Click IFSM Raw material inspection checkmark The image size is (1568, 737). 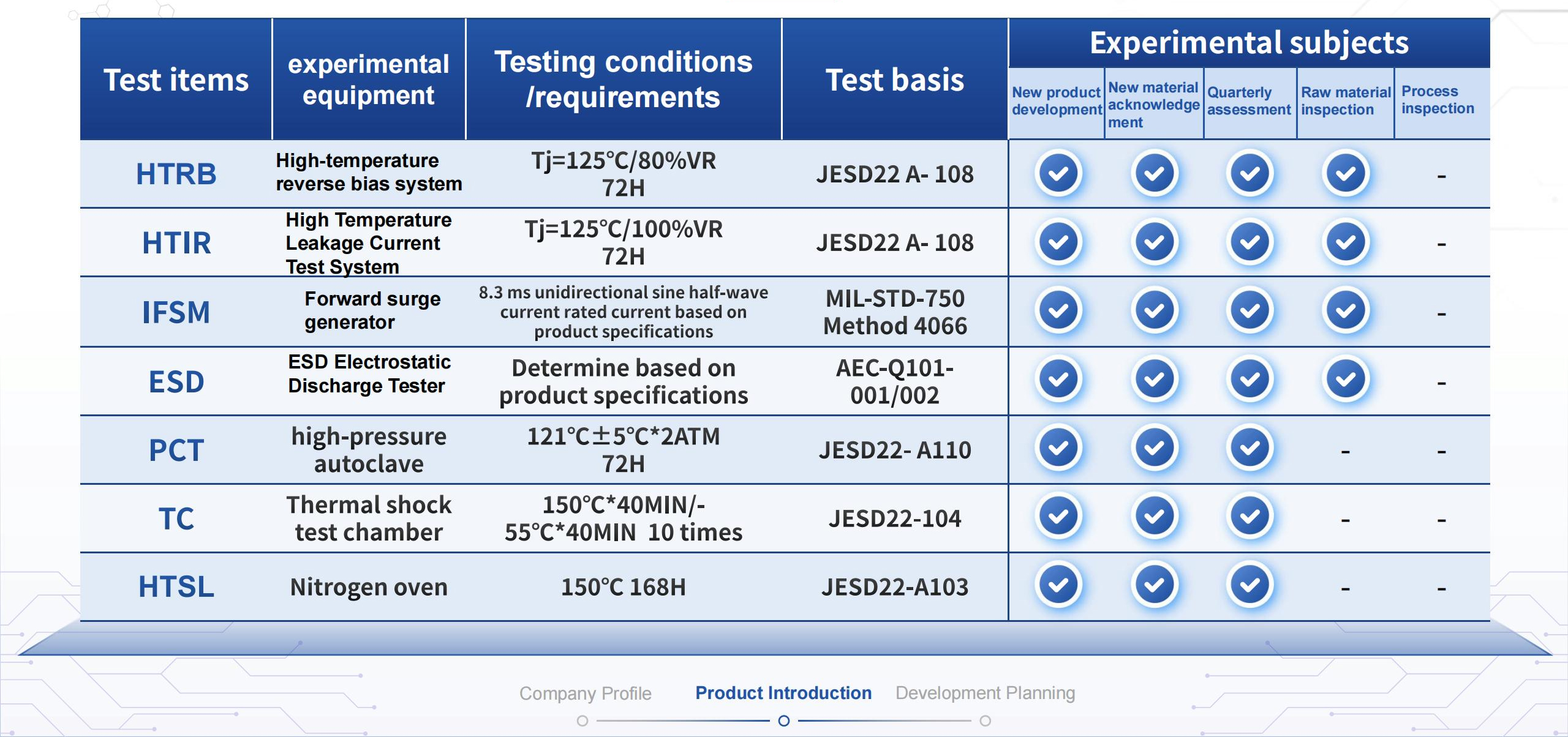click(1346, 311)
